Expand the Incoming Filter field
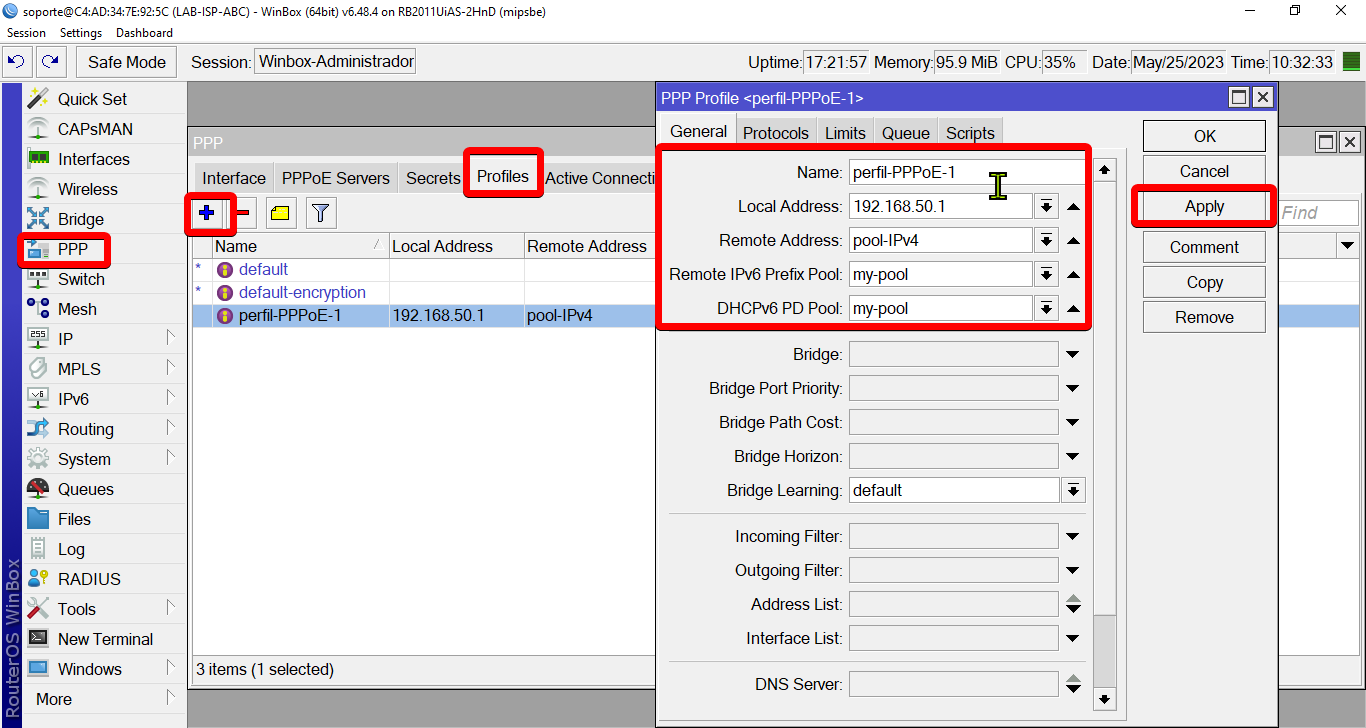This screenshot has height=728, width=1366. coord(1073,537)
